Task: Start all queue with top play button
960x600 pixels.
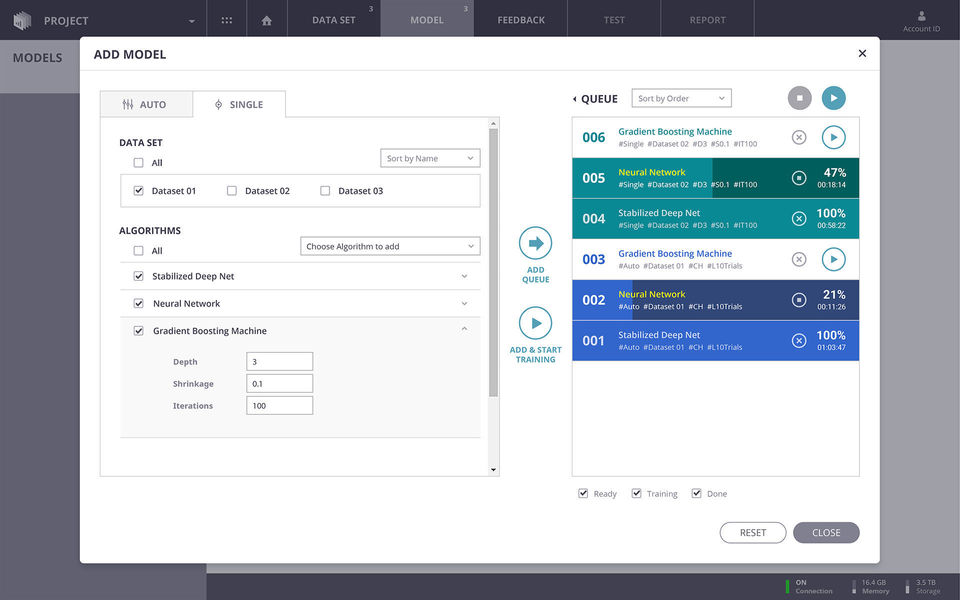Action: (833, 98)
